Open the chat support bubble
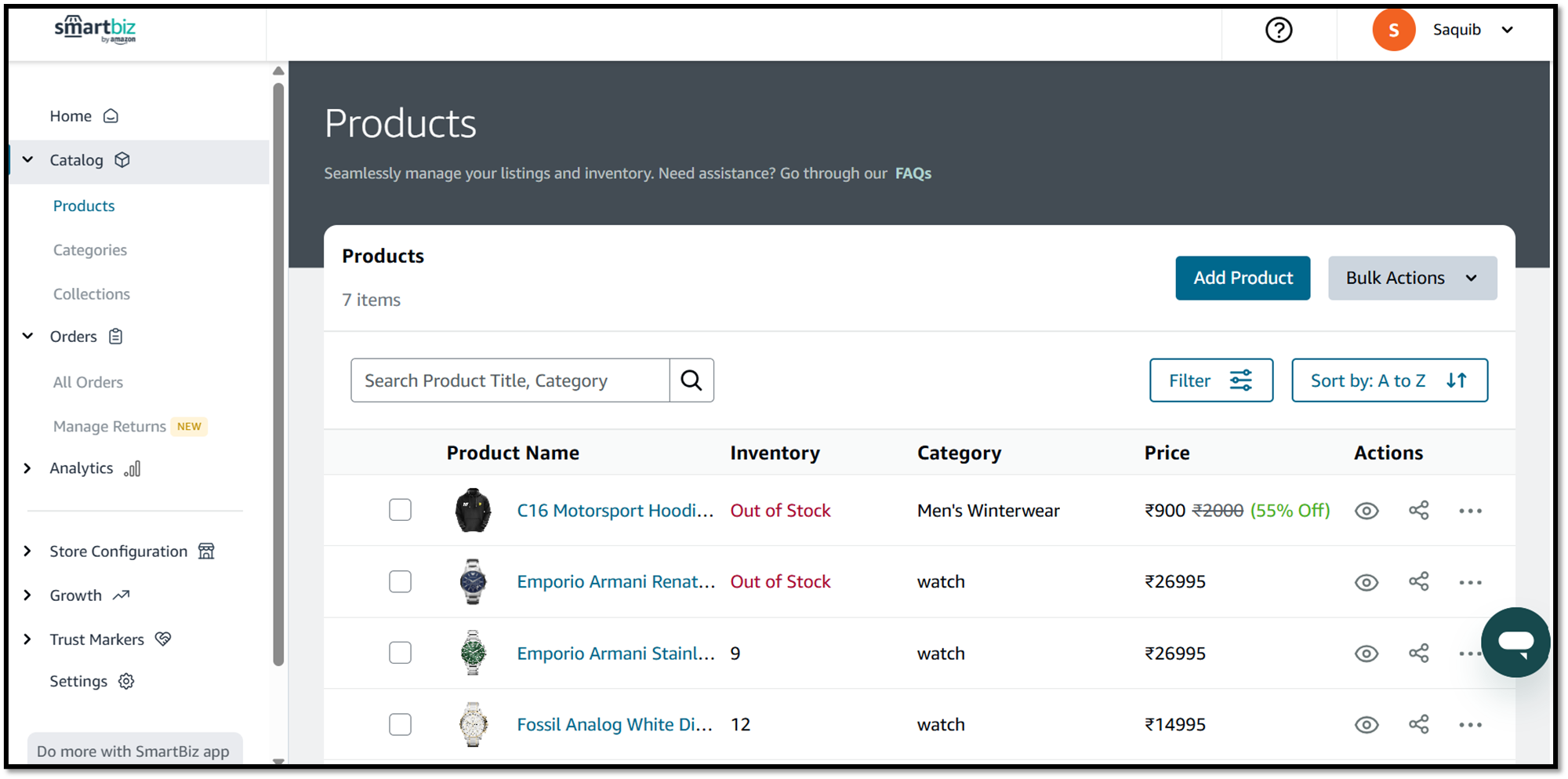 [1515, 642]
